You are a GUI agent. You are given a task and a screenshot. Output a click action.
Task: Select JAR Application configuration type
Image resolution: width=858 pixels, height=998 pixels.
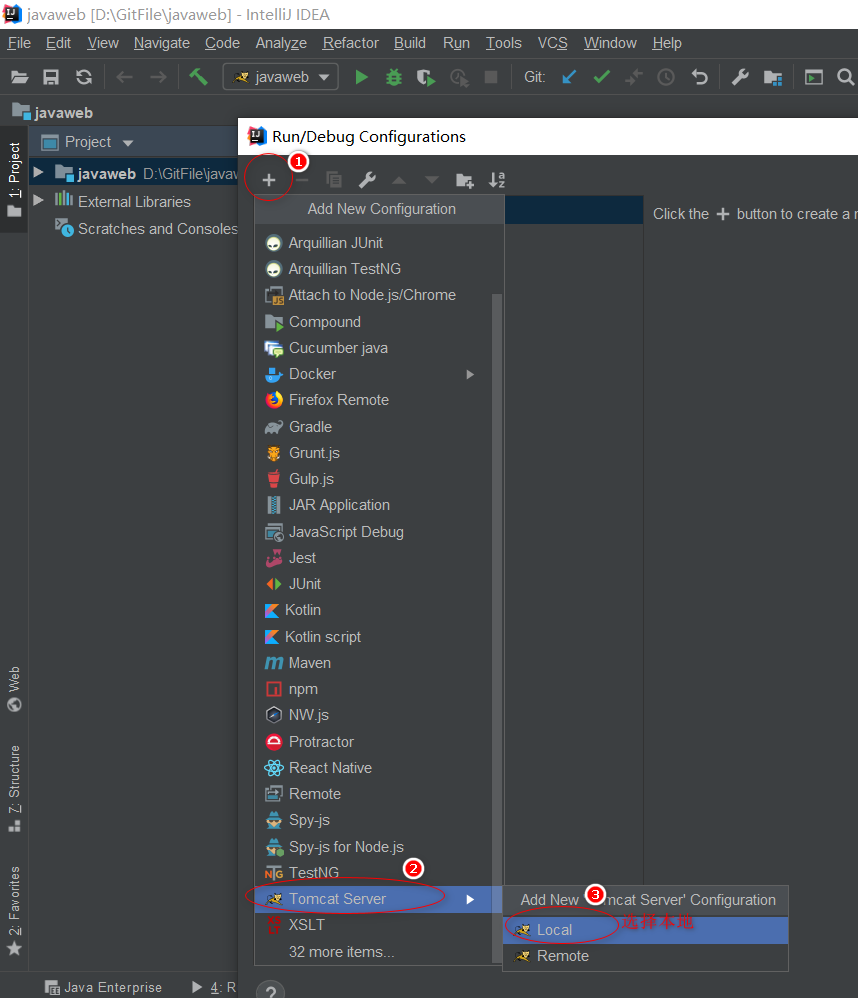pyautogui.click(x=373, y=505)
